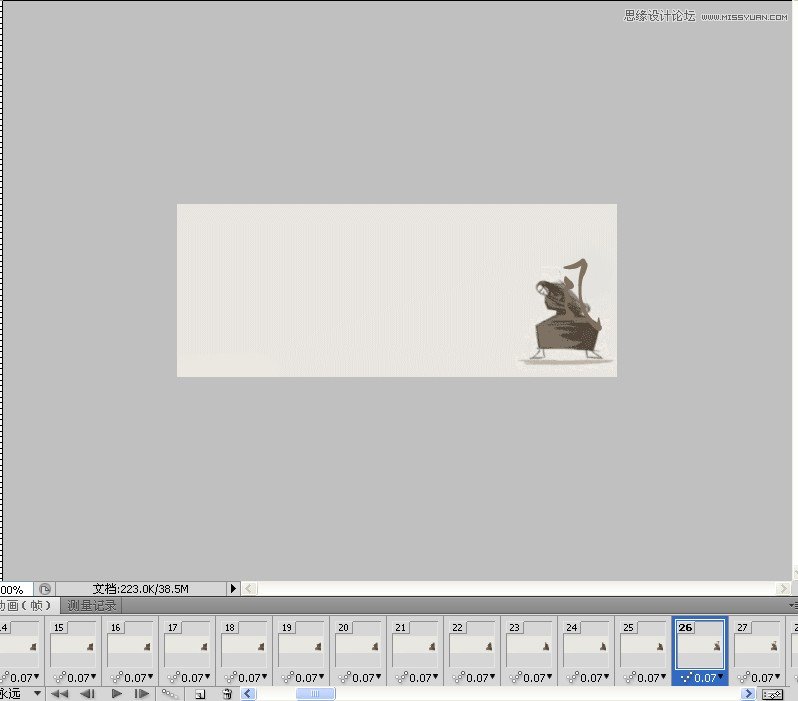The image size is (798, 701).
Task: Click document size 文档:223.0K/38.5M text
Action: coord(140,589)
